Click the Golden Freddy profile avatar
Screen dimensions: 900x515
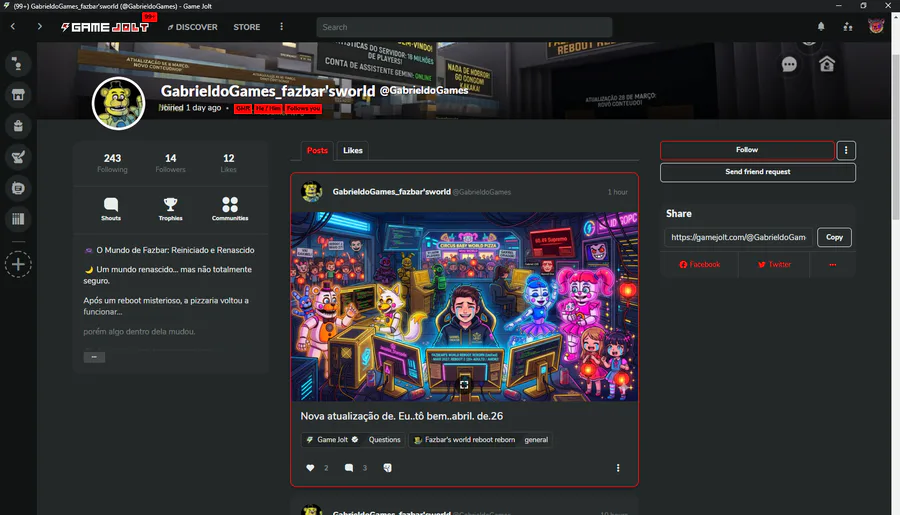(118, 103)
